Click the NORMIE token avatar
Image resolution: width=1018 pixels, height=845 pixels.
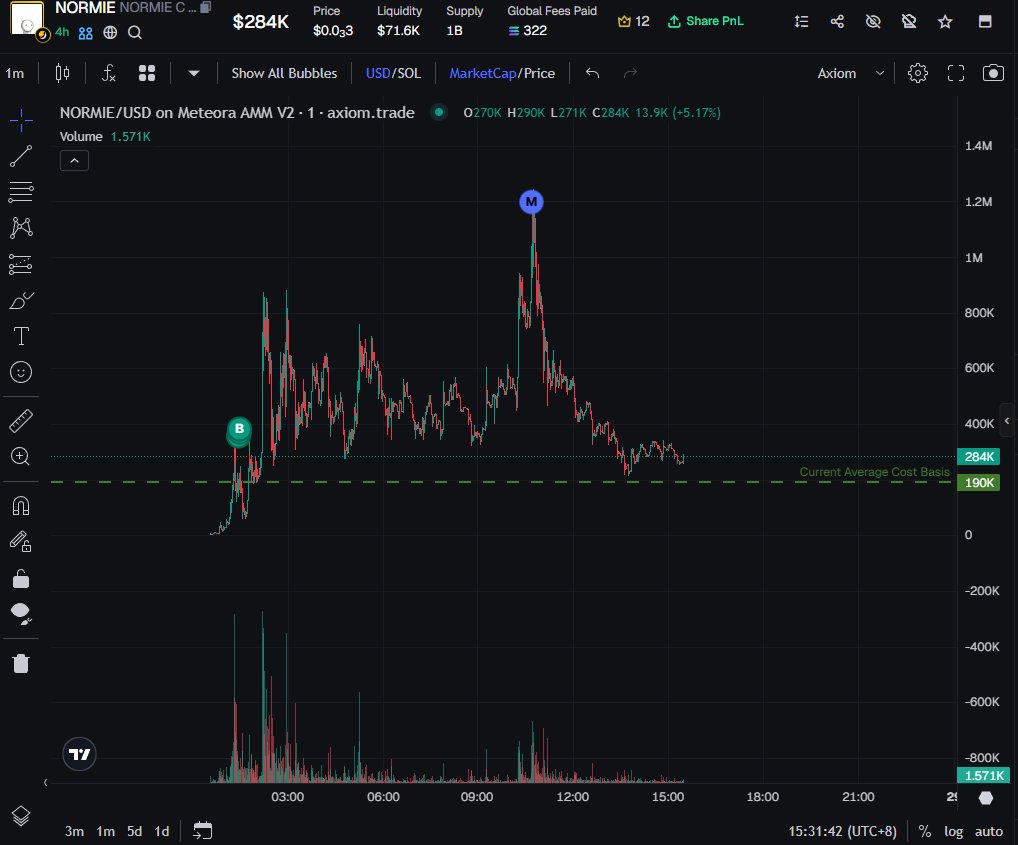coord(27,18)
